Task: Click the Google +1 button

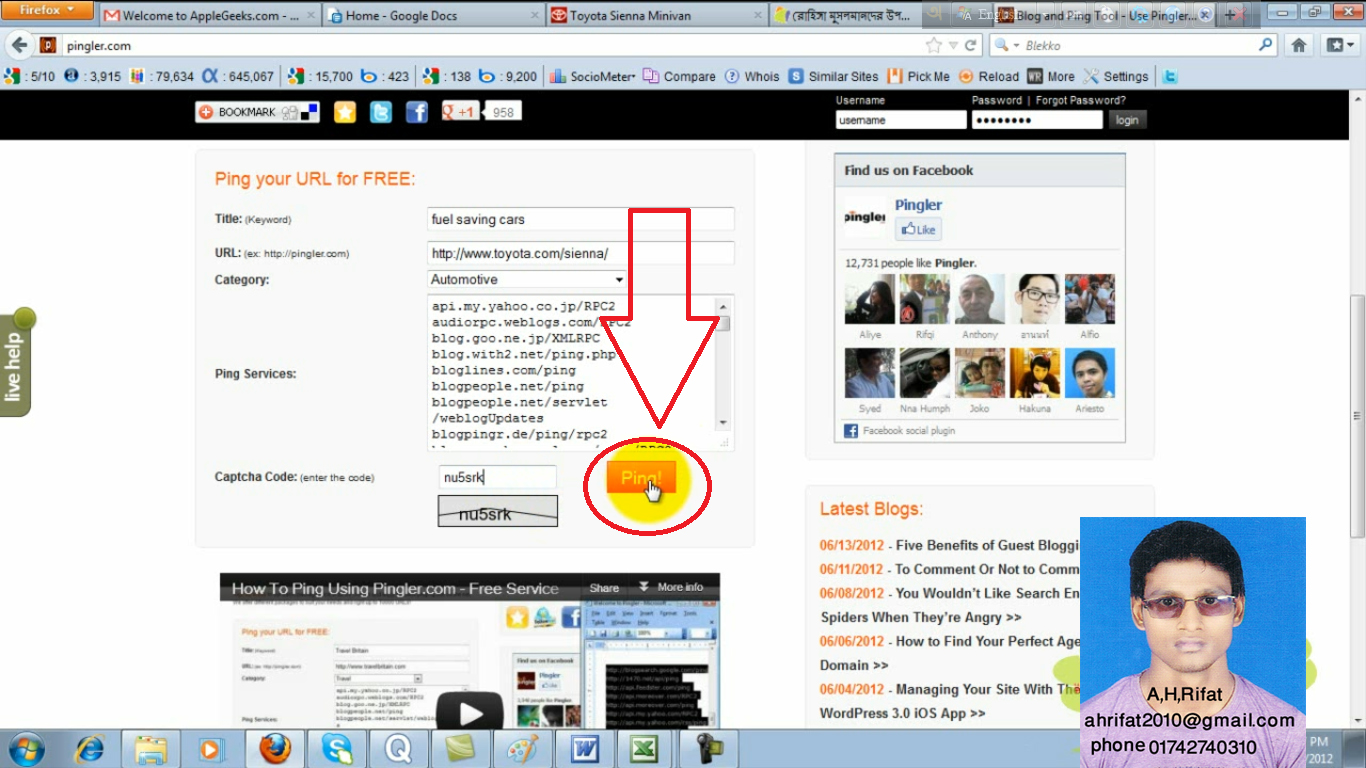Action: (x=460, y=112)
